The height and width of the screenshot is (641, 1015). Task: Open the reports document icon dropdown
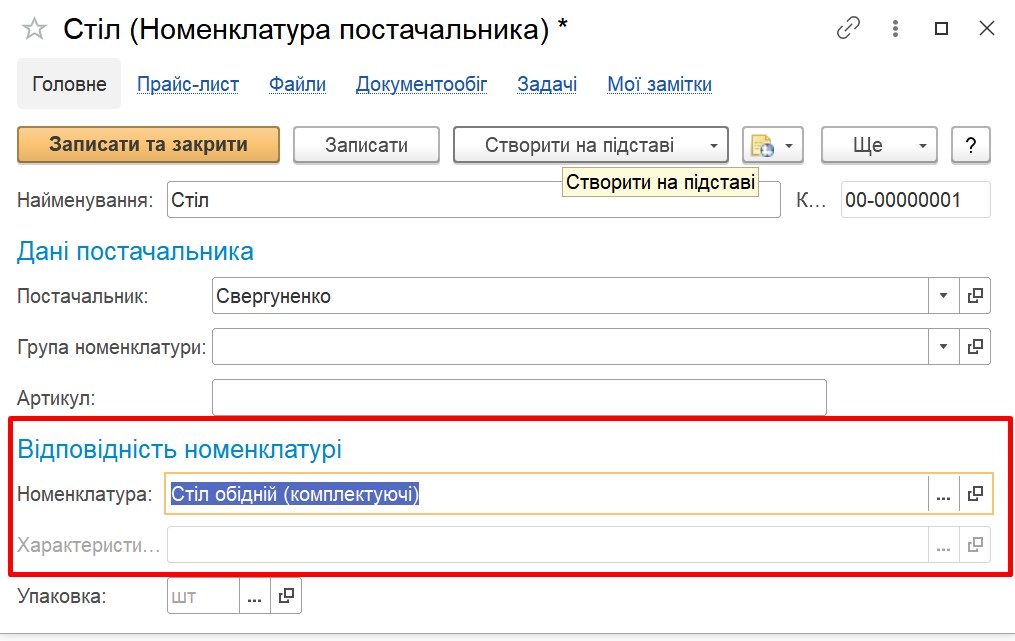[x=773, y=144]
